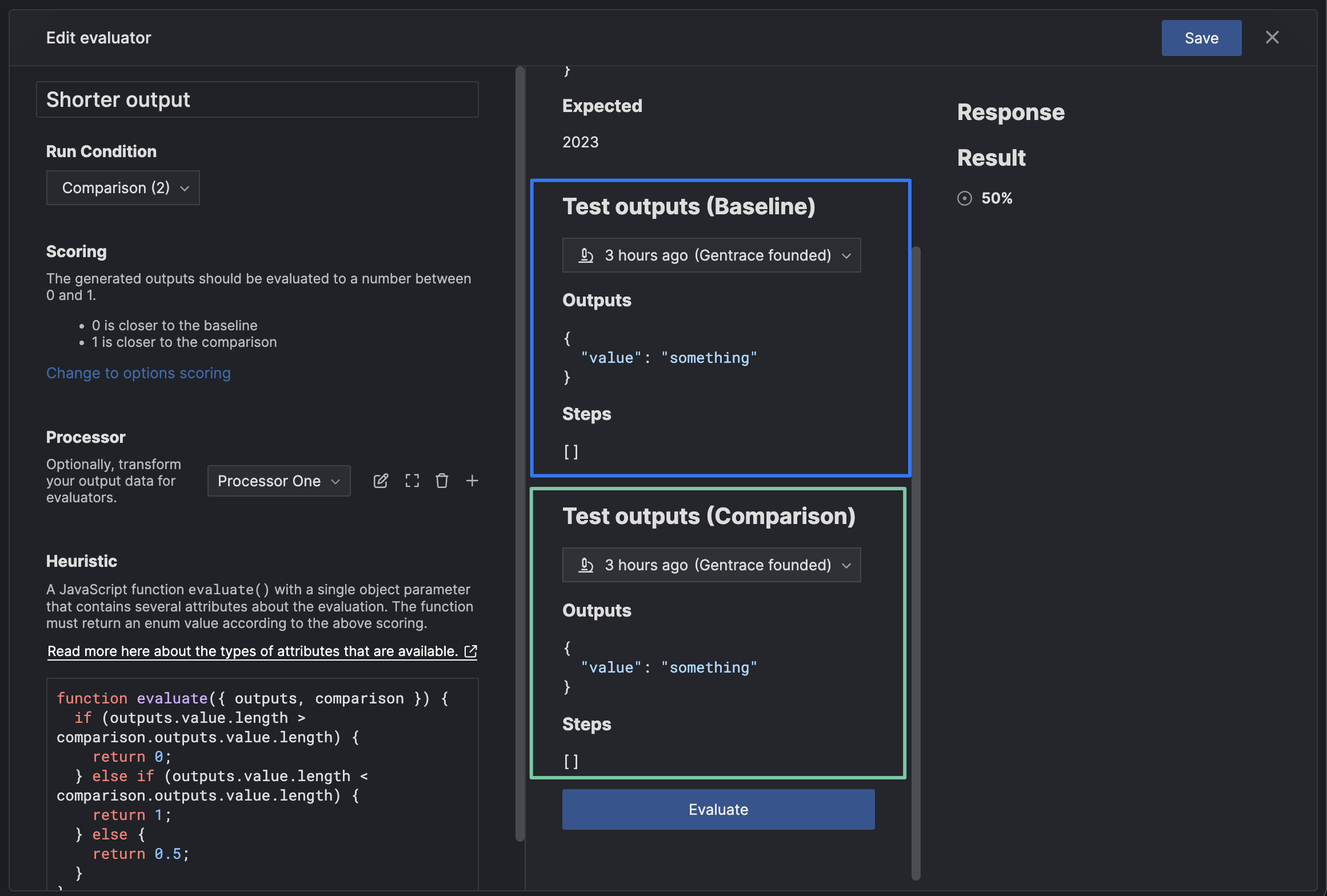Add a new processor with plus icon
This screenshot has height=896, width=1327.
pyautogui.click(x=472, y=481)
